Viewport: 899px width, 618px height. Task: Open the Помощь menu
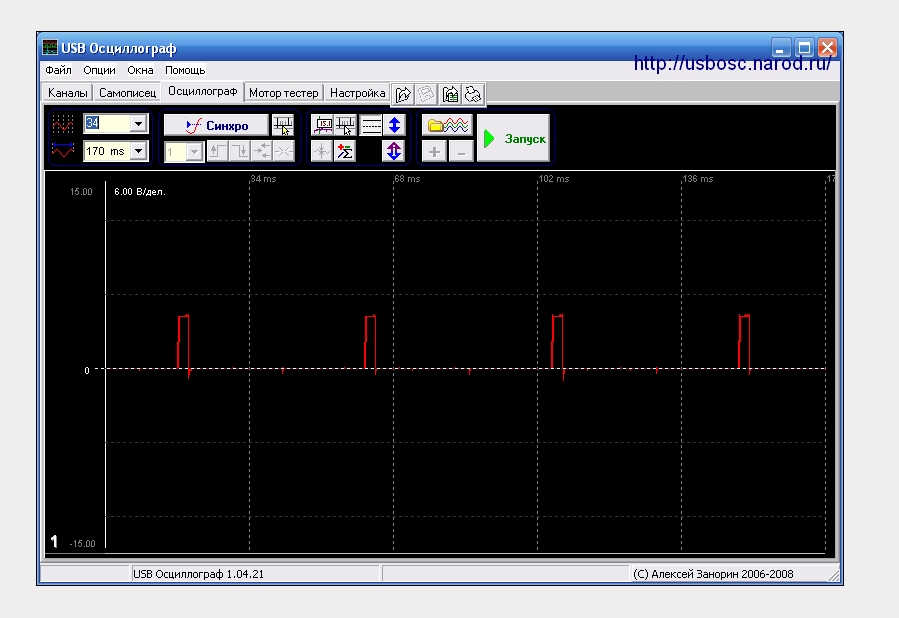pos(185,70)
